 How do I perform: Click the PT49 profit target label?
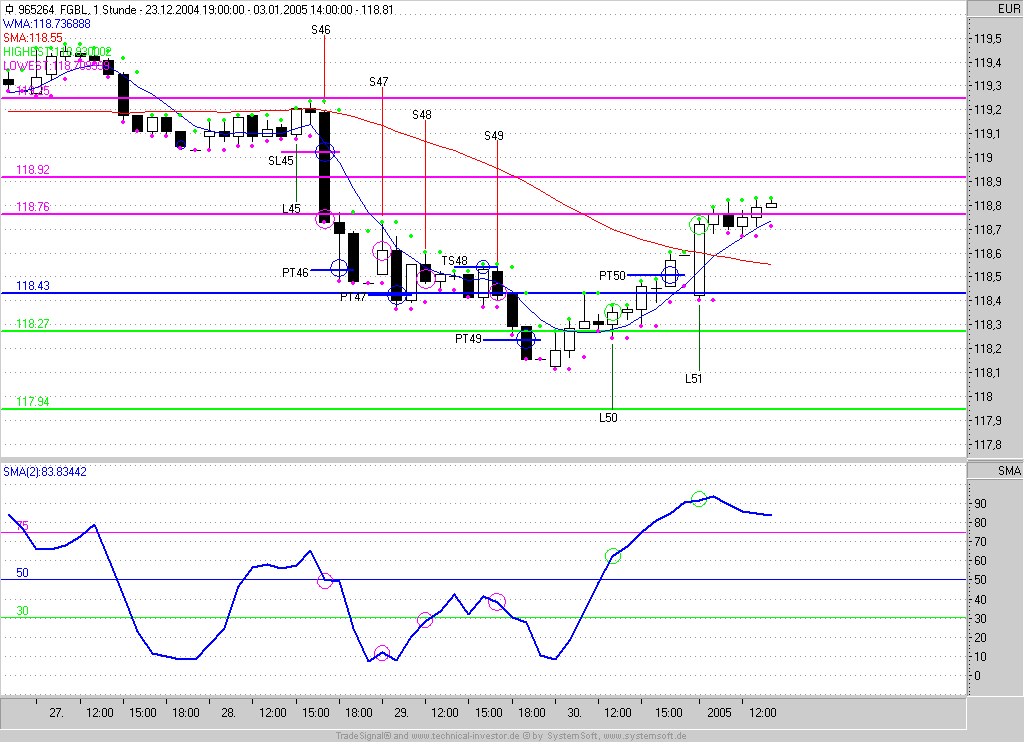click(468, 339)
